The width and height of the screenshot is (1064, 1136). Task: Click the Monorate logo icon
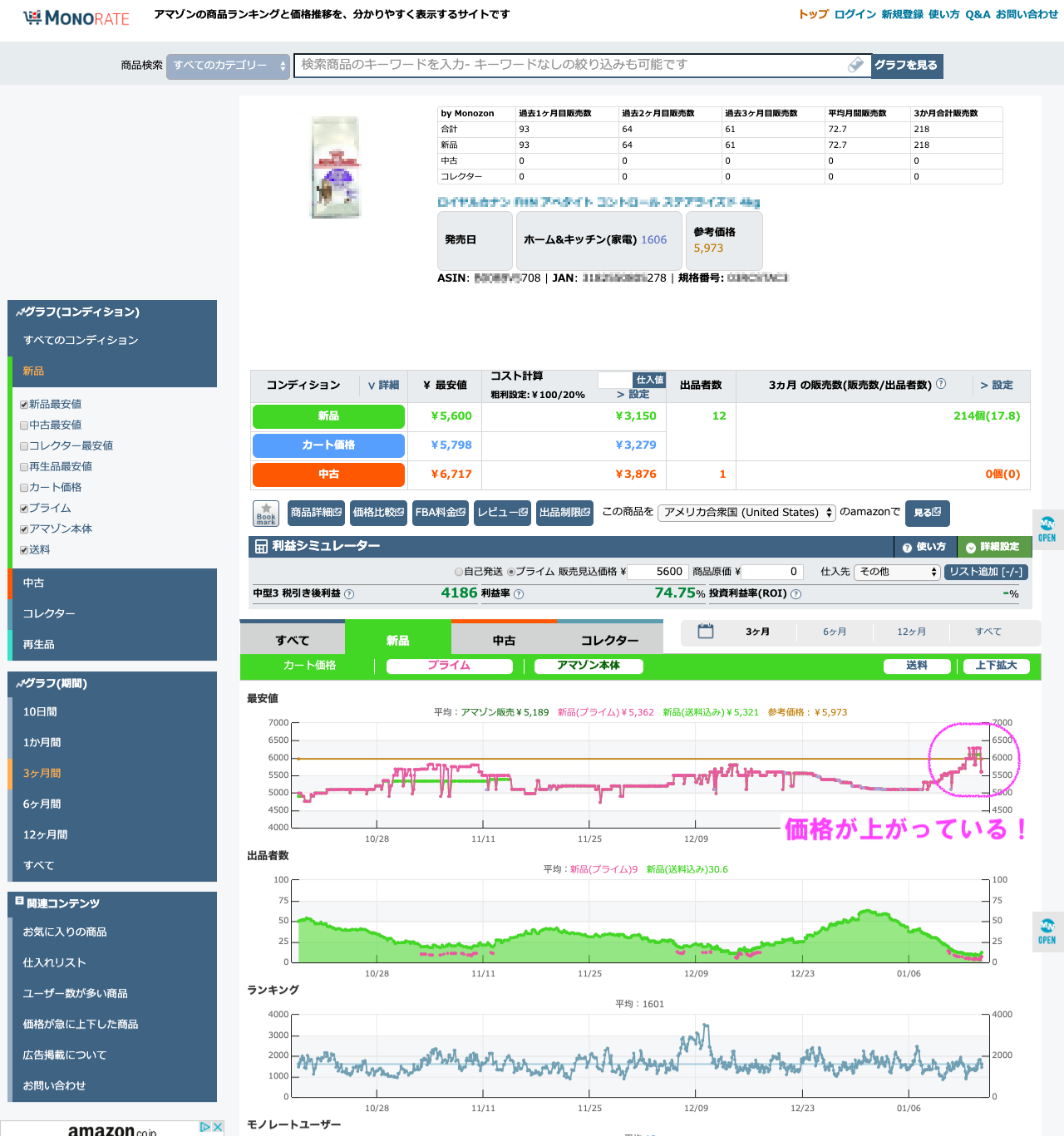(33, 17)
